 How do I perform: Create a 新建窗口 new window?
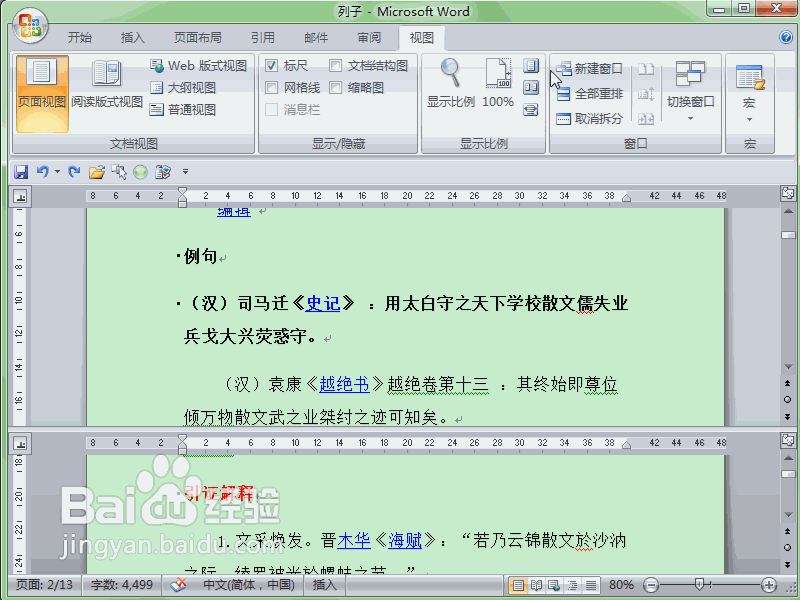(x=592, y=66)
